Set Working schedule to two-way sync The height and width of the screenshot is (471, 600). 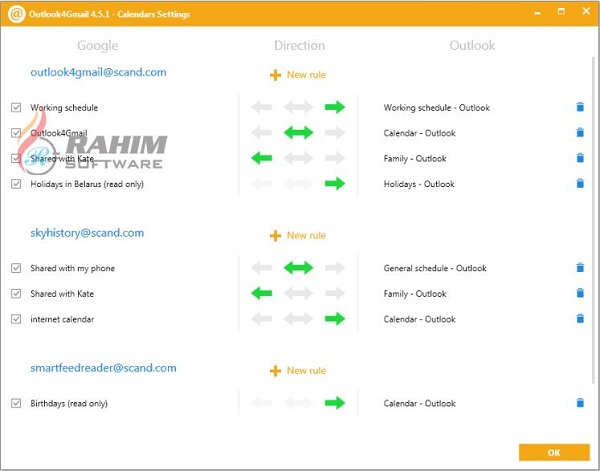[x=298, y=107]
